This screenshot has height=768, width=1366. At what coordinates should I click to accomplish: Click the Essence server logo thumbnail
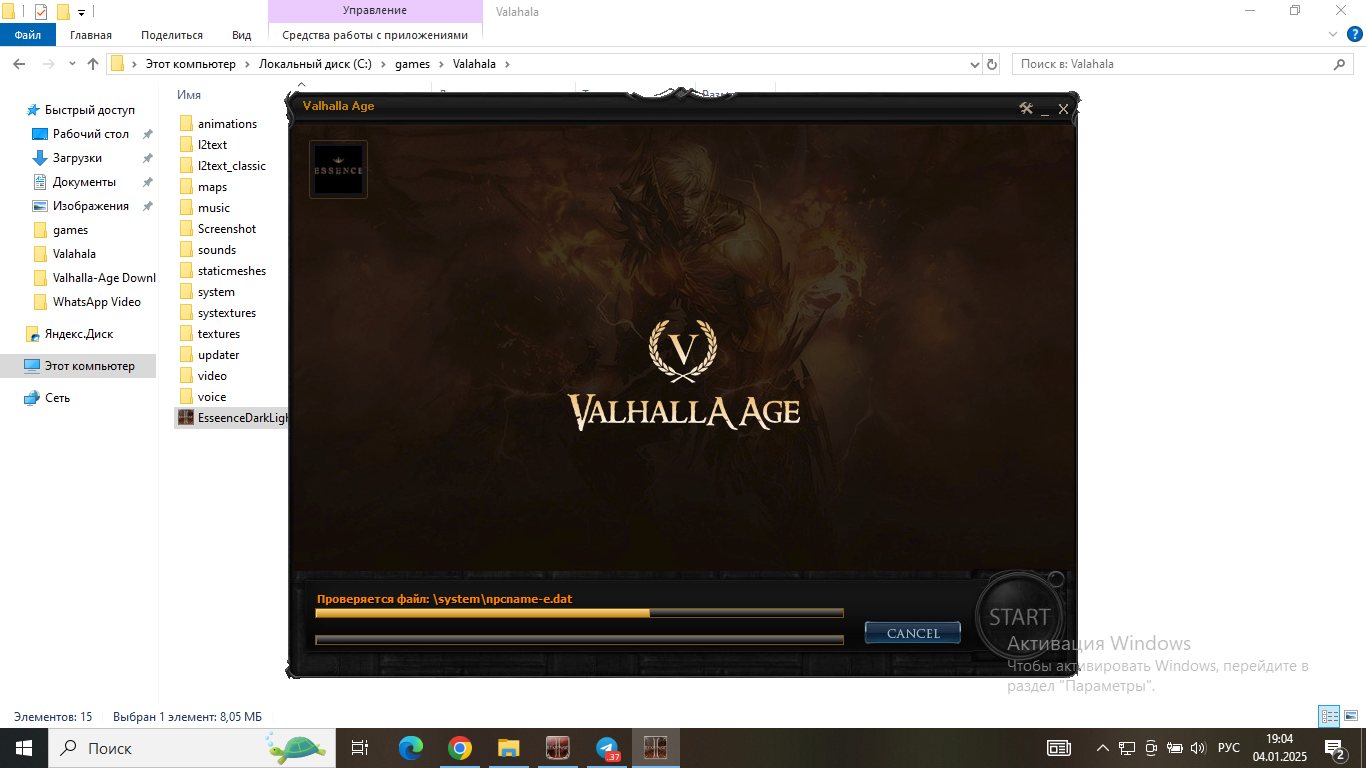338,169
